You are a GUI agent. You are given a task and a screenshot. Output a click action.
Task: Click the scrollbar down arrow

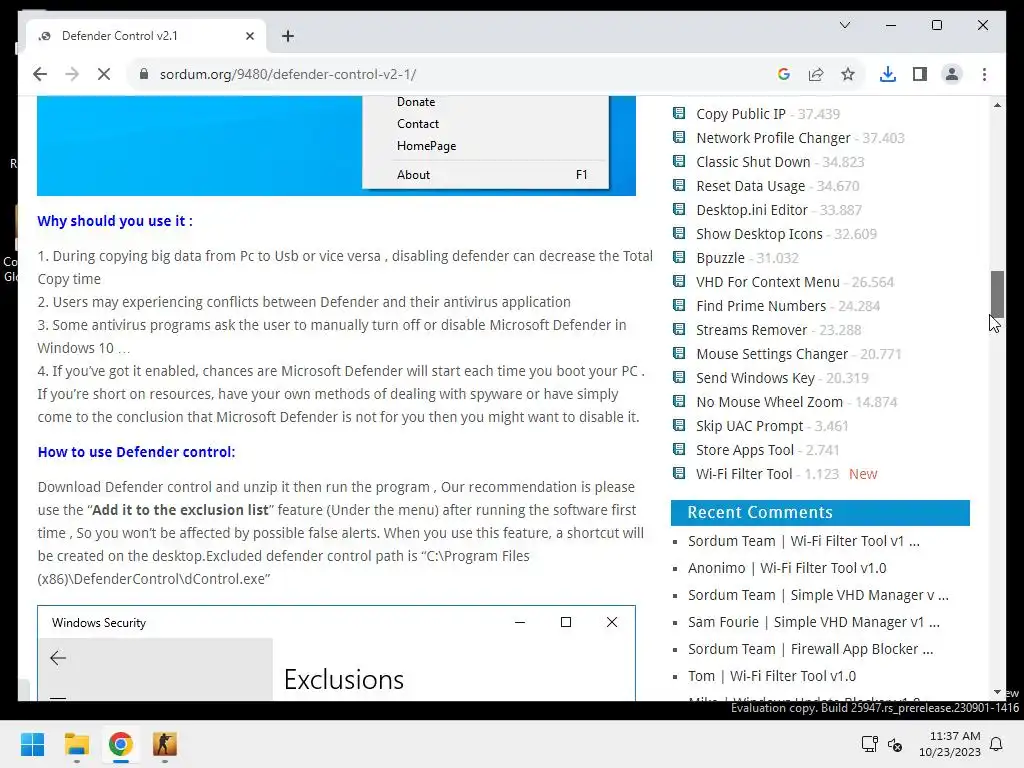(997, 692)
